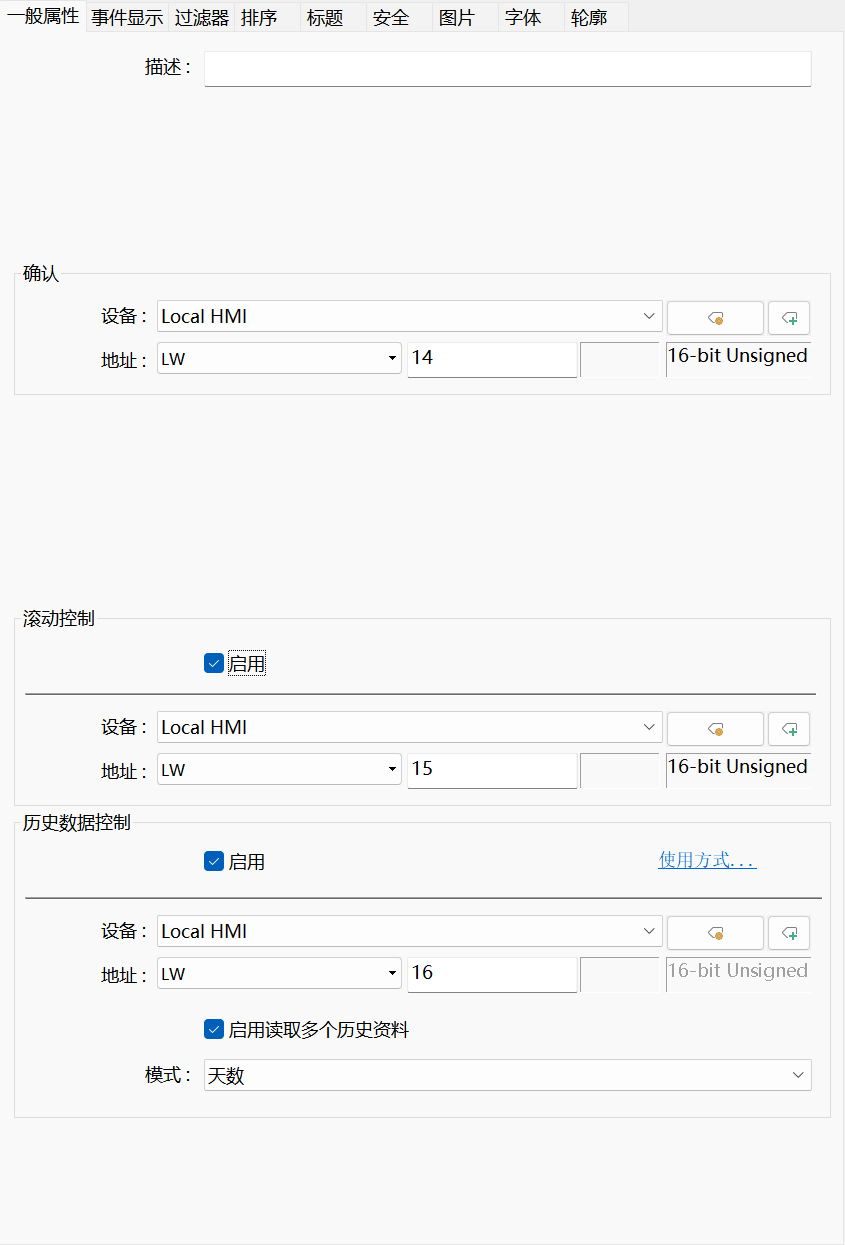Open 设备 dropdown in 滚动控制 section
Viewport: 845px width, 1245px height.
(410, 727)
